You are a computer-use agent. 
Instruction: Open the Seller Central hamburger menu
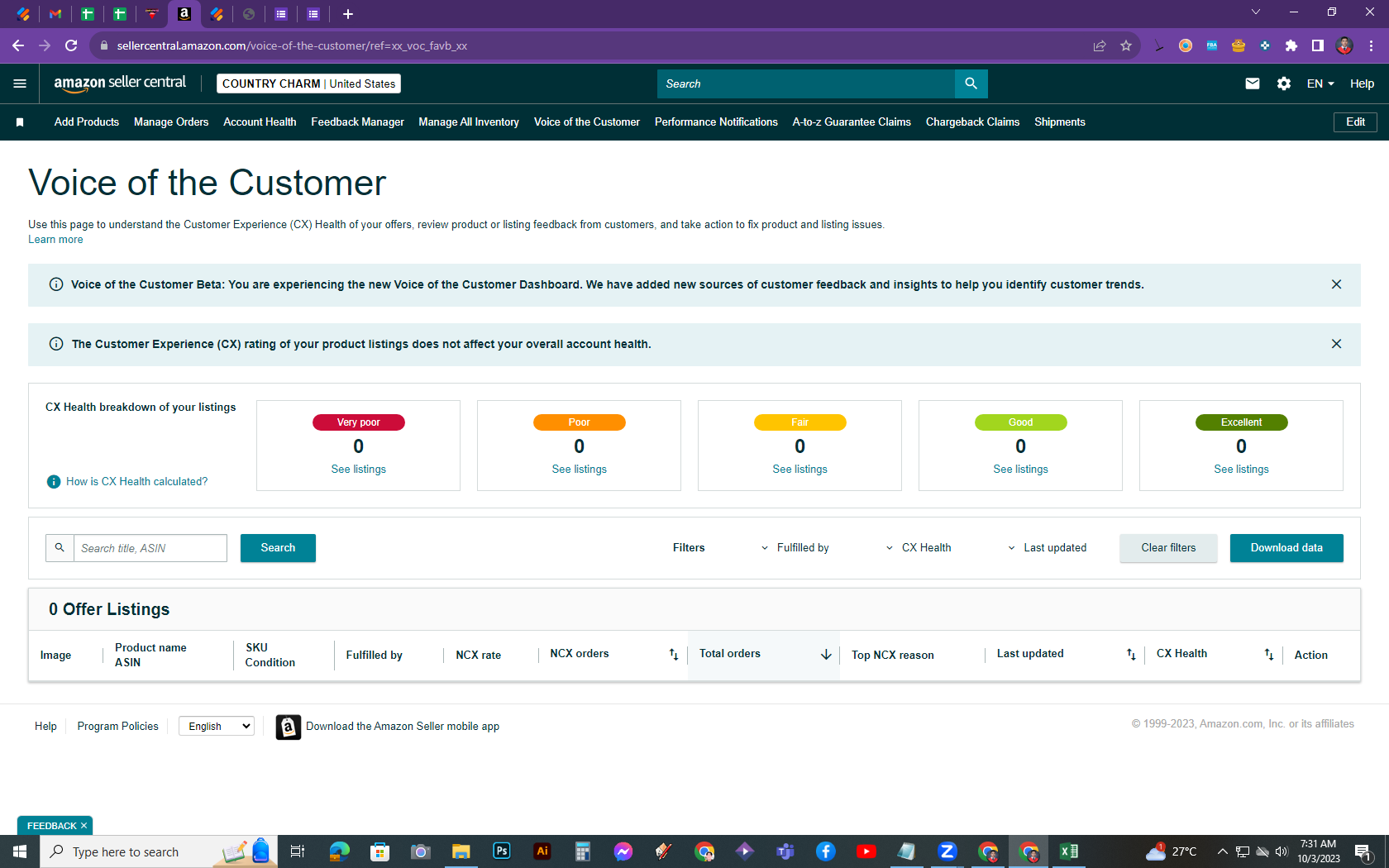20,83
